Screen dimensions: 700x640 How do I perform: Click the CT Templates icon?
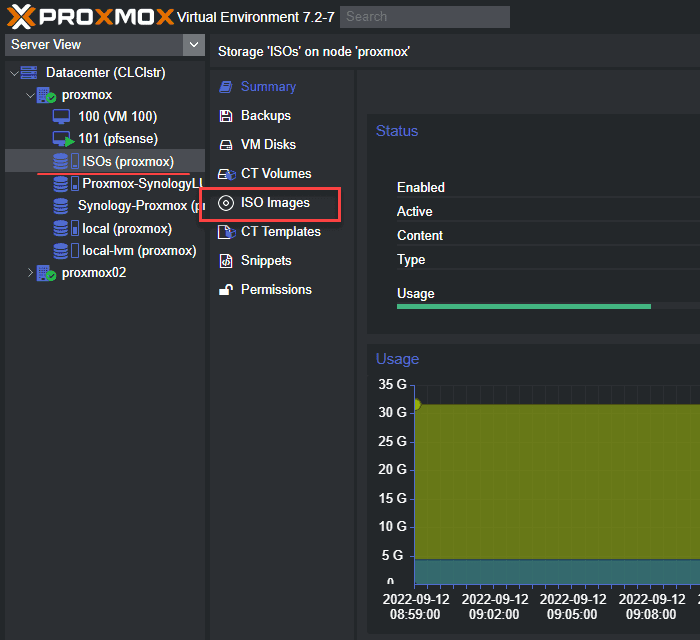pos(226,232)
